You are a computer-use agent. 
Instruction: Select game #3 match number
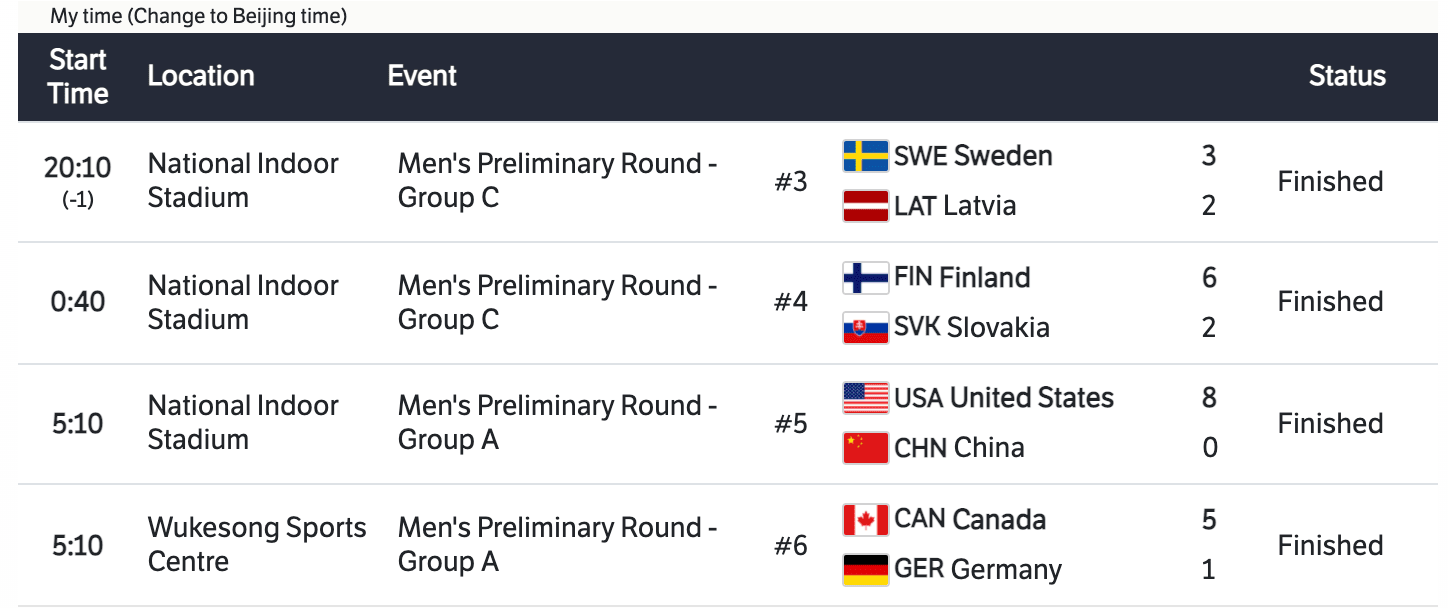click(791, 182)
